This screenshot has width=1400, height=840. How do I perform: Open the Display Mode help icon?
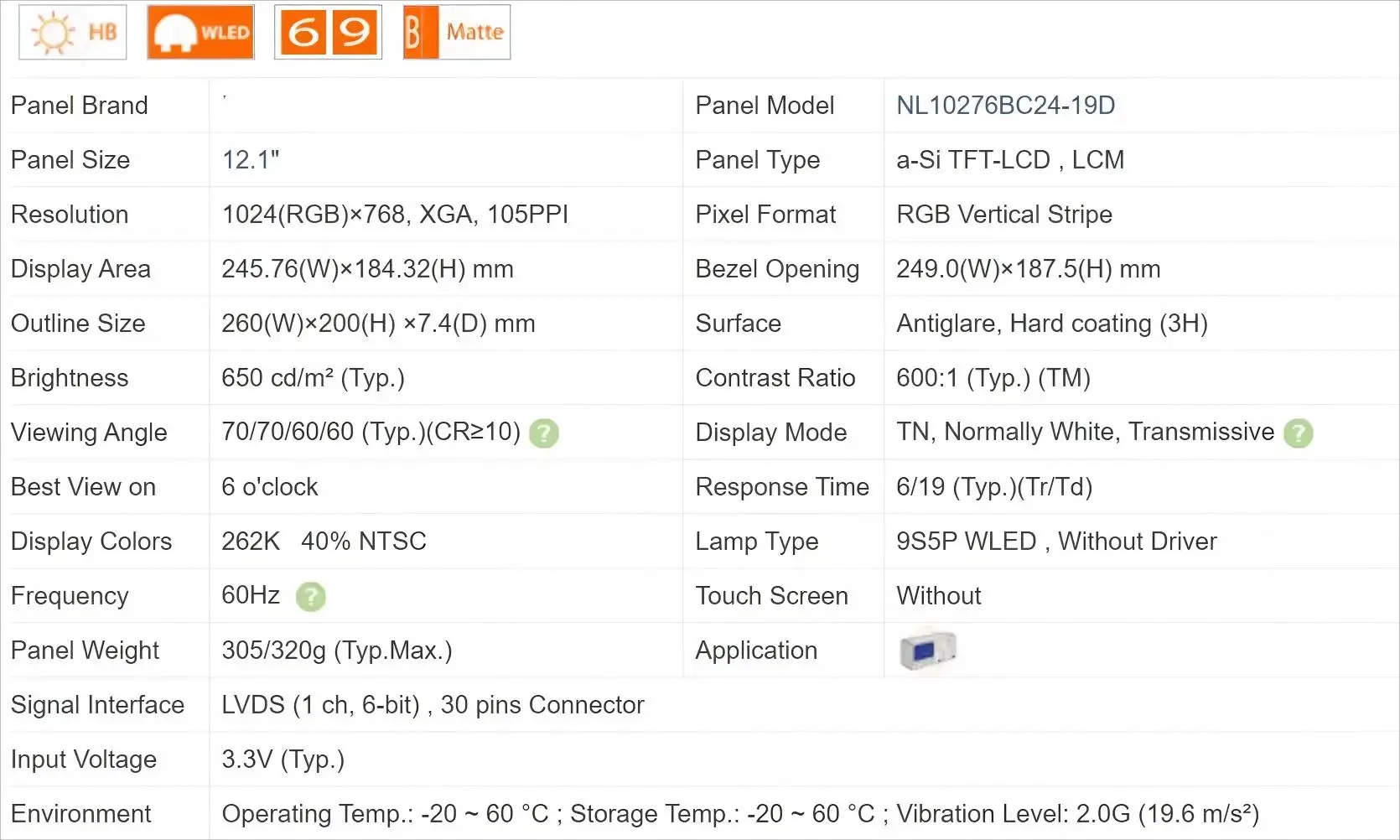1298,433
